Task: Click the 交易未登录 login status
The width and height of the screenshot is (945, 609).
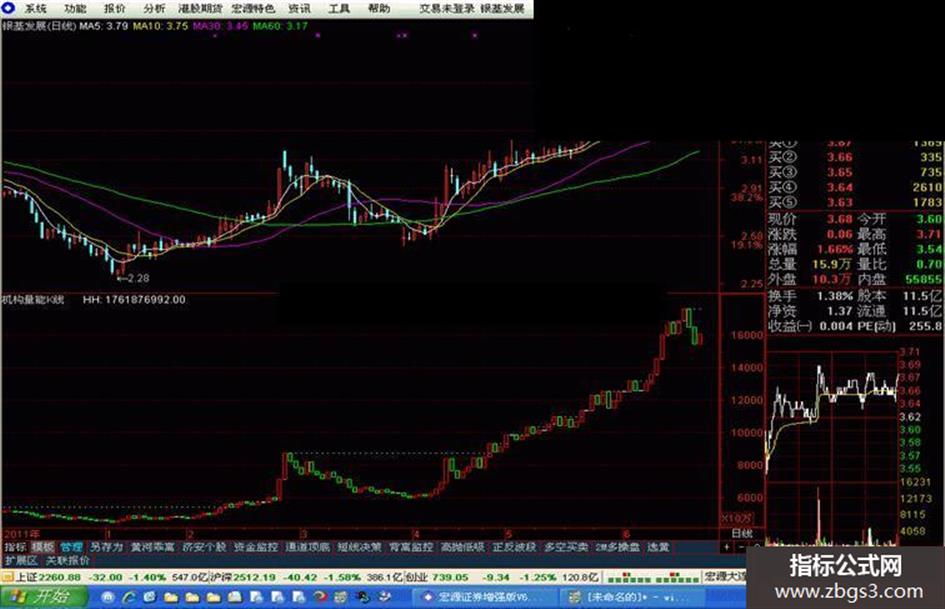Action: (447, 8)
